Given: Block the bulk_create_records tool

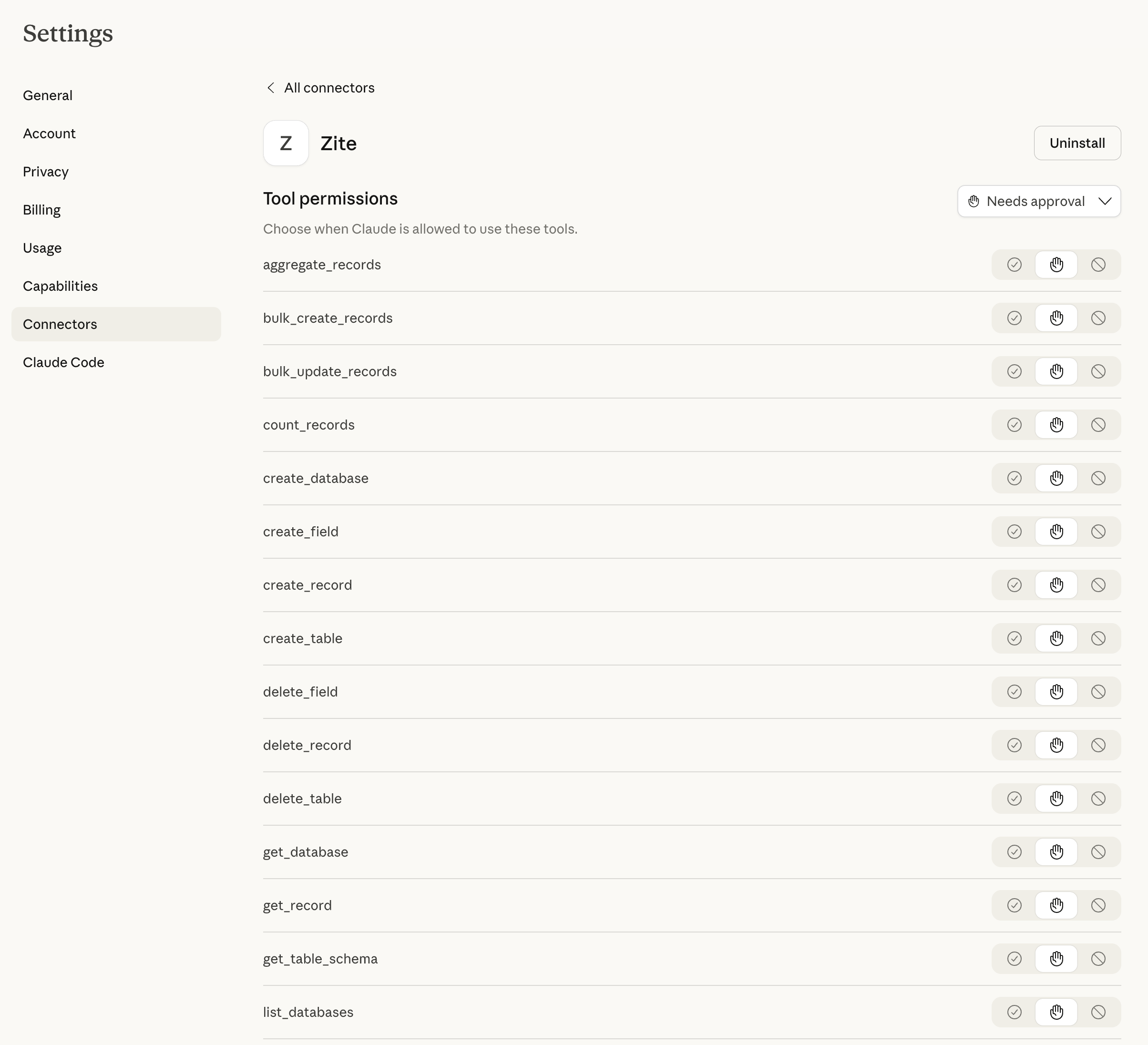Looking at the screenshot, I should click(1098, 318).
